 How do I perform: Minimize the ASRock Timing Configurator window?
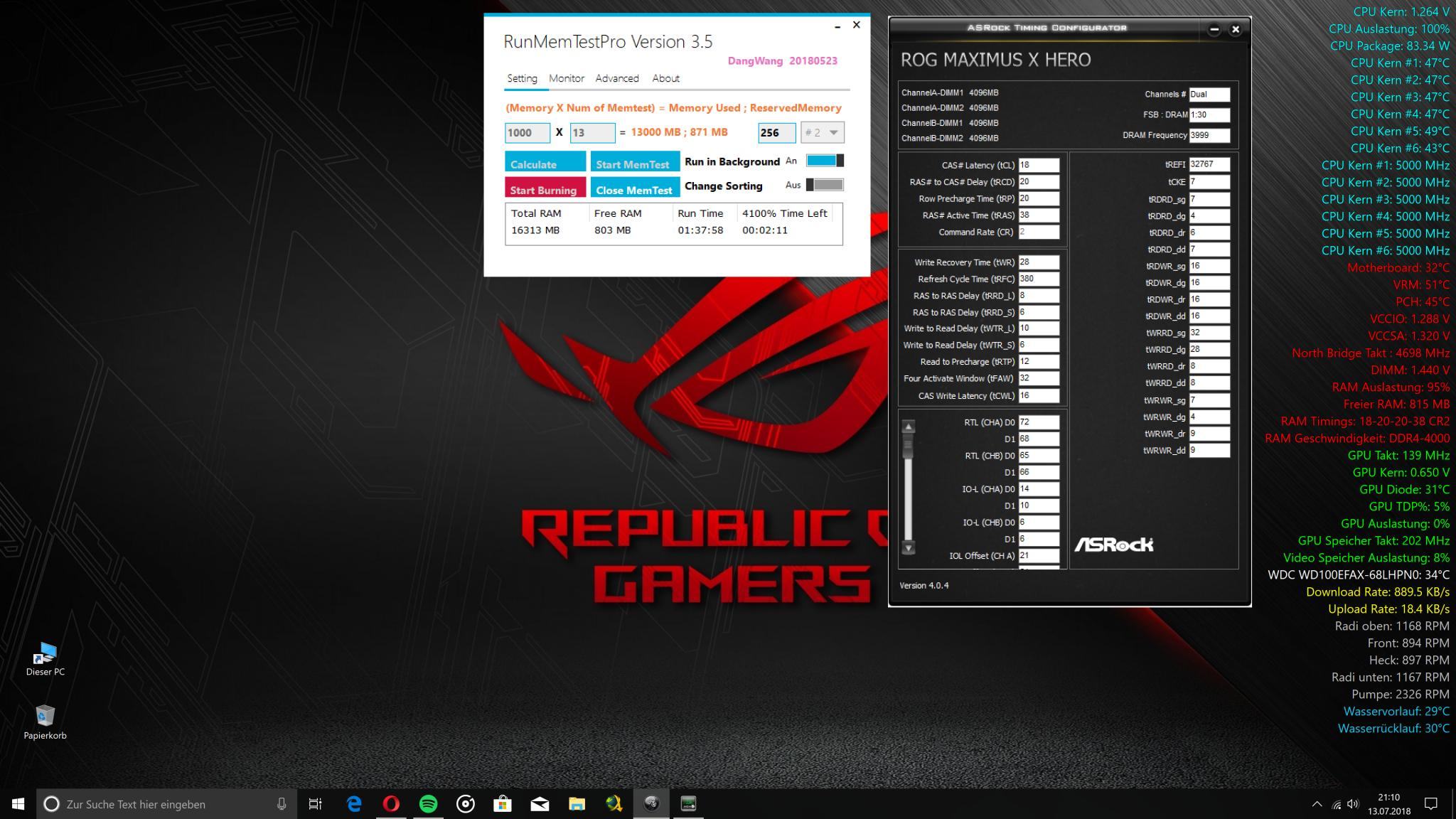pos(1214,29)
